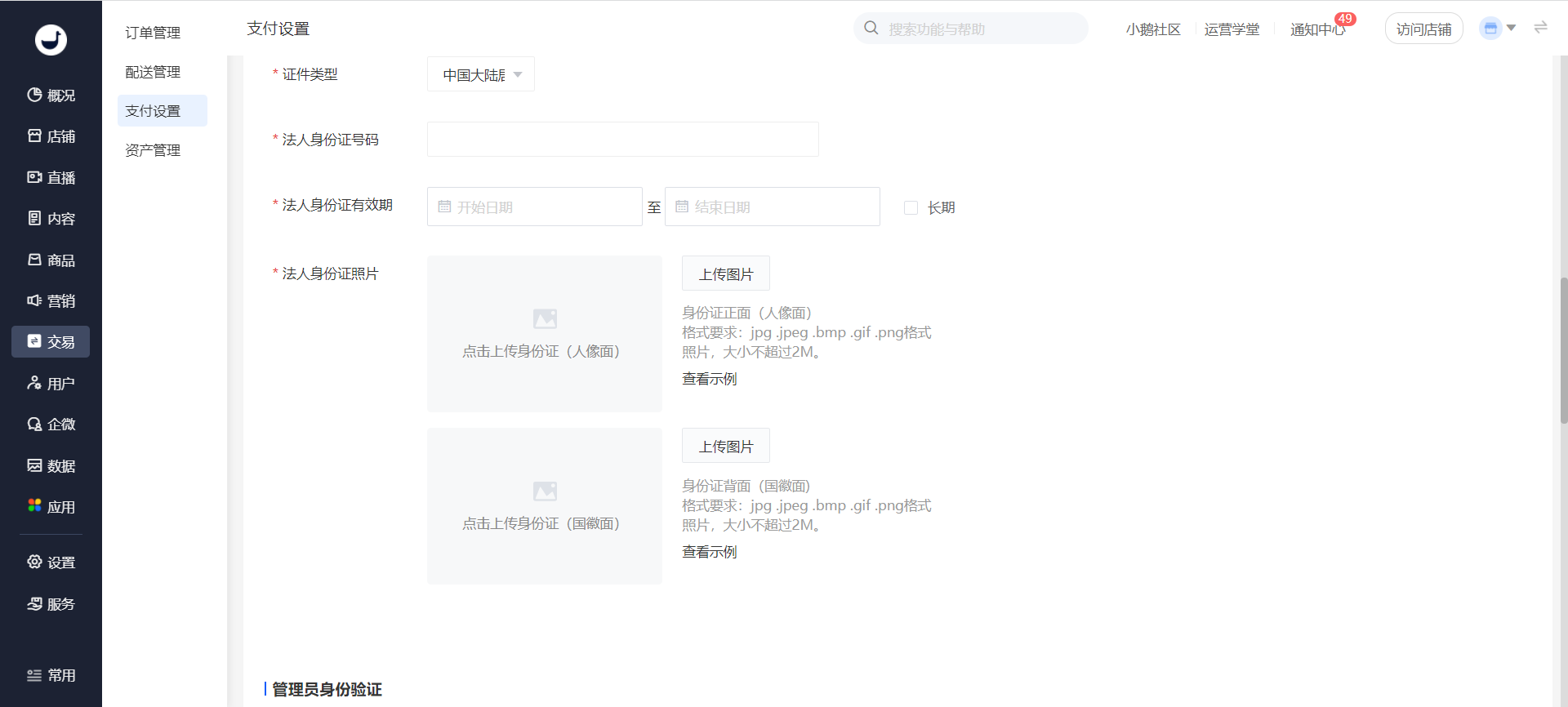The width and height of the screenshot is (1568, 707).
Task: Select 支付设置 submenu item
Action: [x=162, y=111]
